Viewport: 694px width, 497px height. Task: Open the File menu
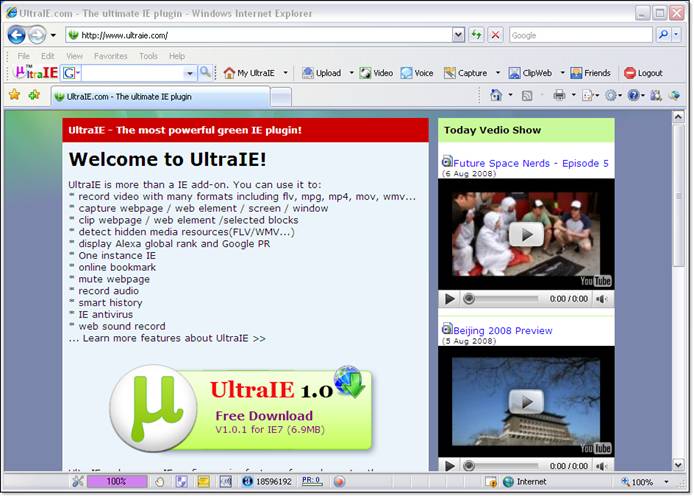[x=23, y=56]
